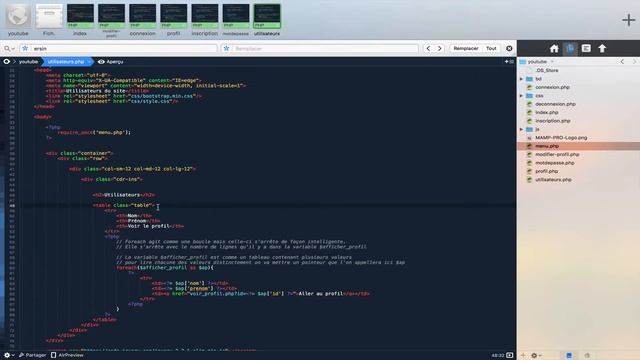The image size is (640, 360).
Task: Click the table class="table" code line
Action: (x=124, y=205)
